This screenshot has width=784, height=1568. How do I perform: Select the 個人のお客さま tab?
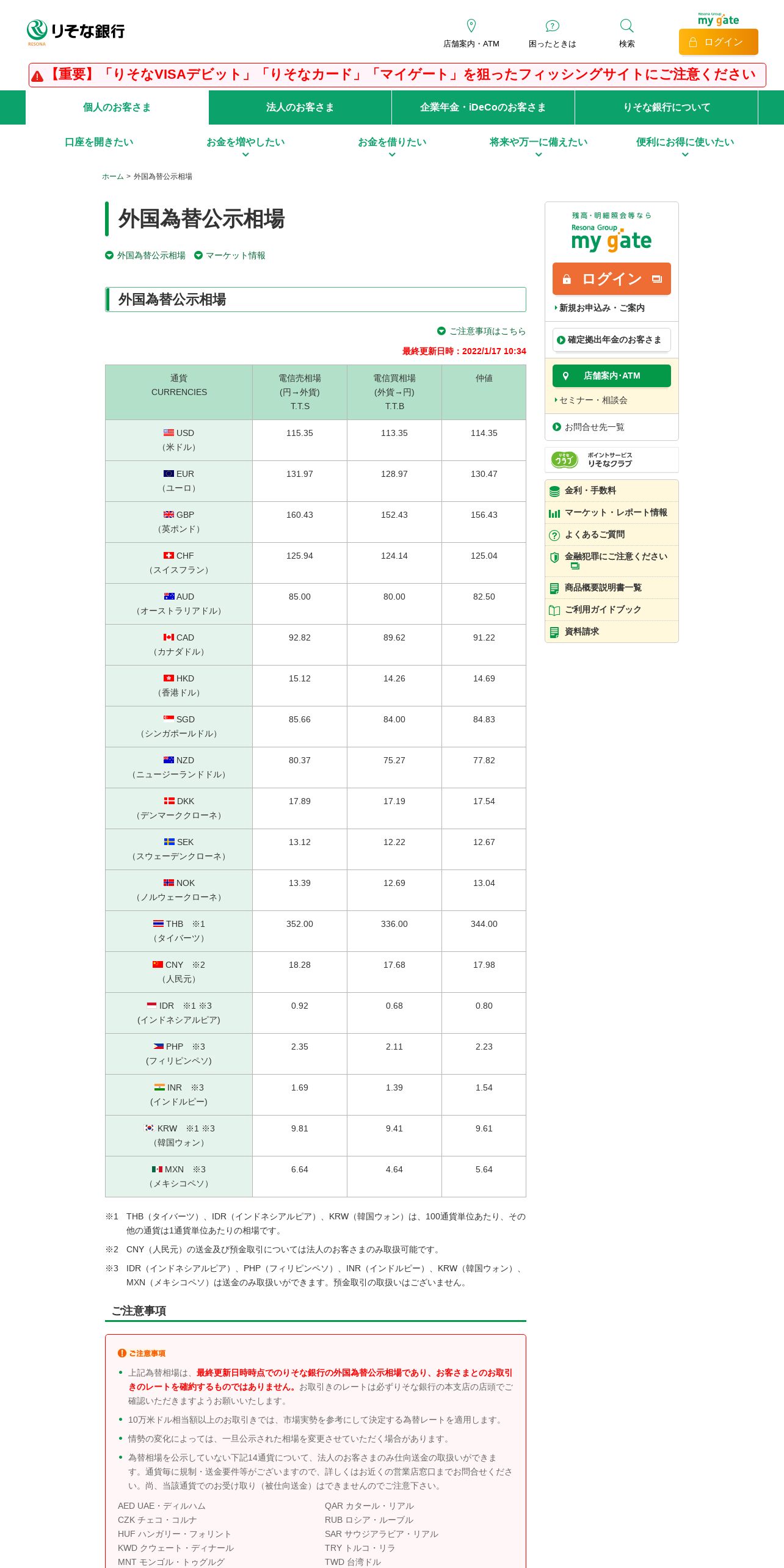click(x=117, y=107)
